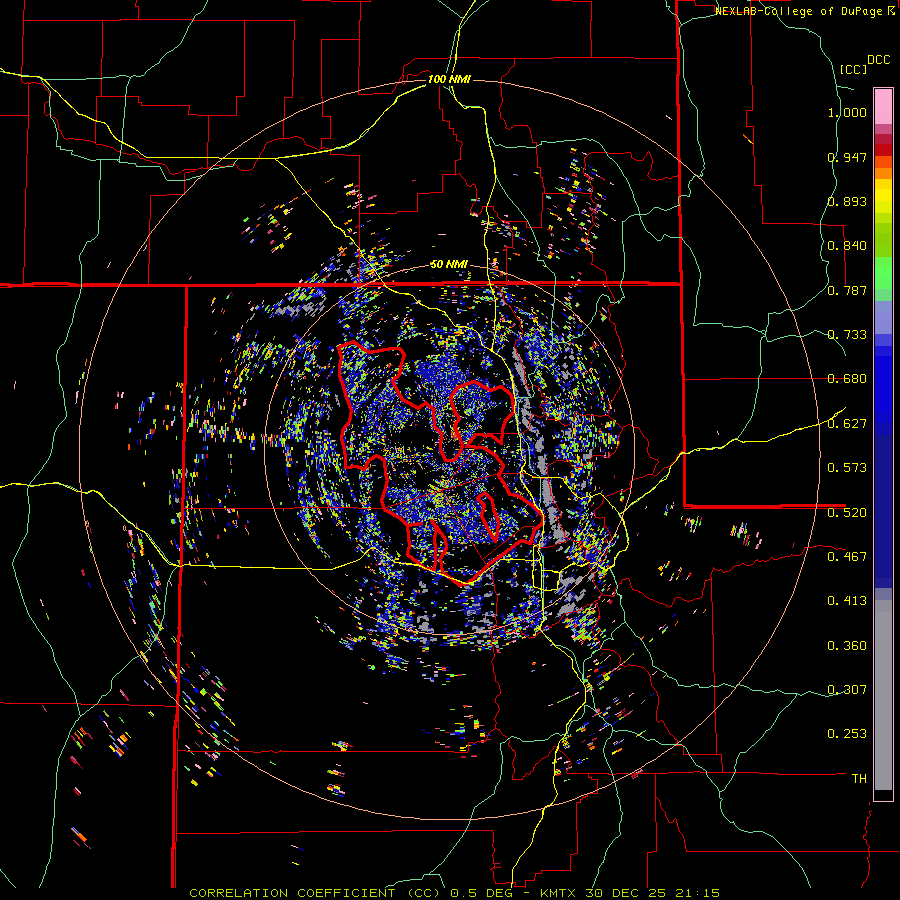The height and width of the screenshot is (900, 900).
Task: Select the bright green segment of the color bar
Action: tap(883, 273)
